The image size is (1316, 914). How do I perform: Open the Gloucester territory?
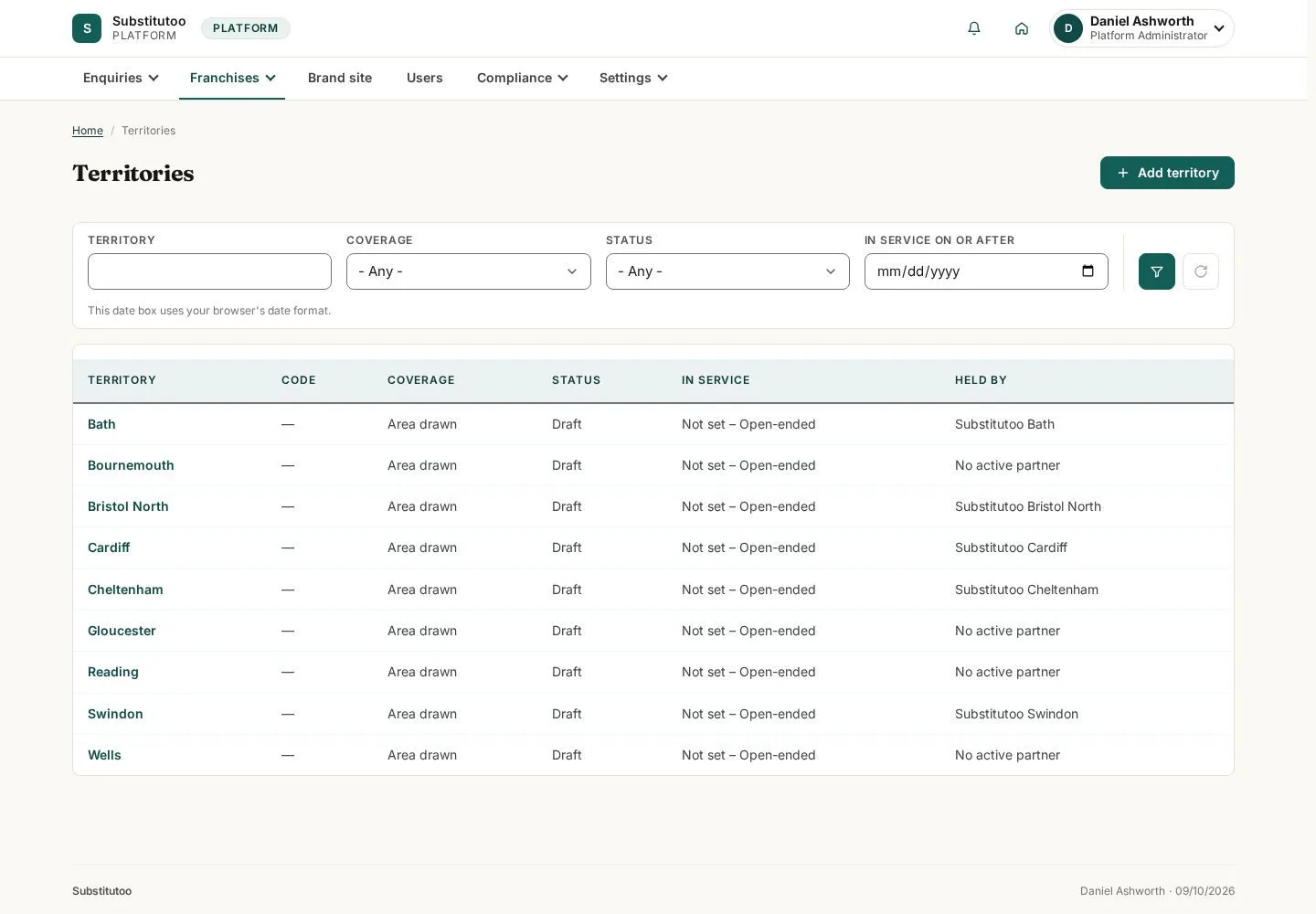tap(122, 631)
